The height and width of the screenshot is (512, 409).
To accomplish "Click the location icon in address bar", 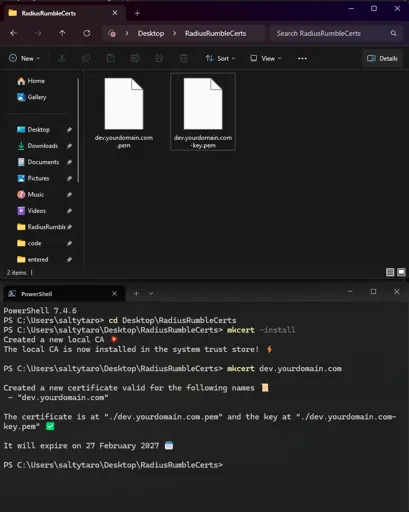I will coord(112,33).
